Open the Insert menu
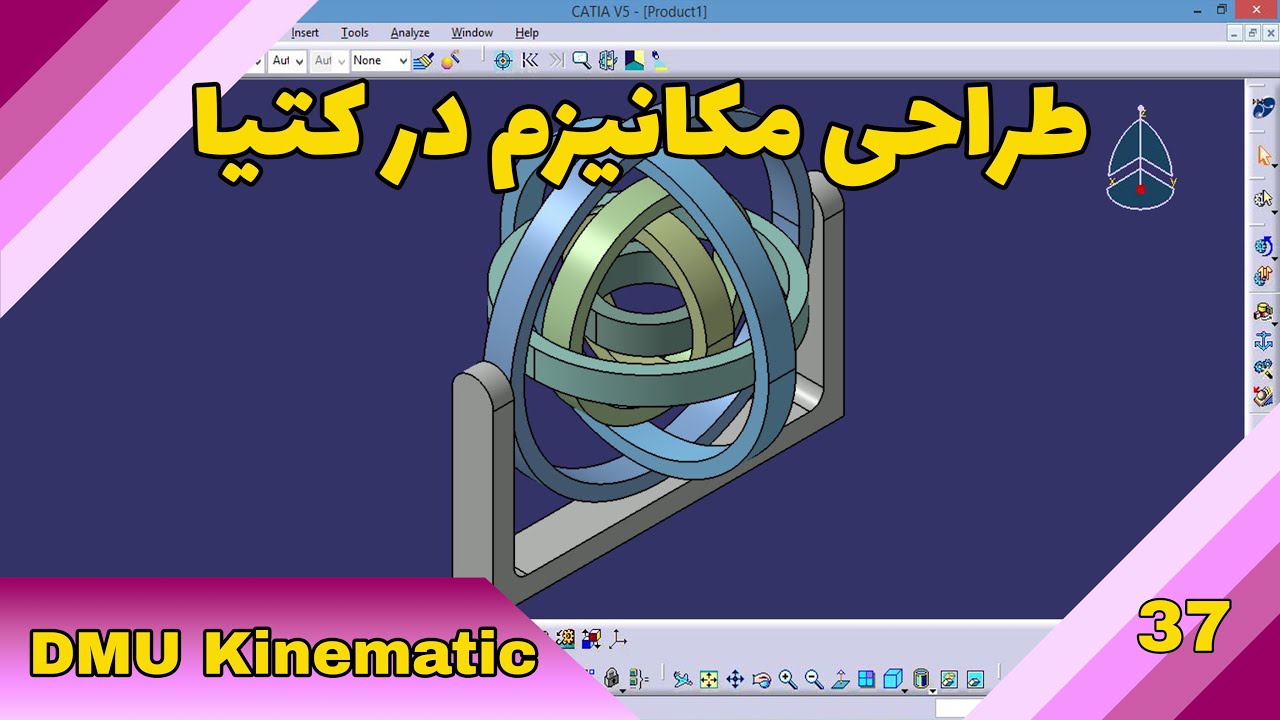This screenshot has width=1280, height=720. 305,33
